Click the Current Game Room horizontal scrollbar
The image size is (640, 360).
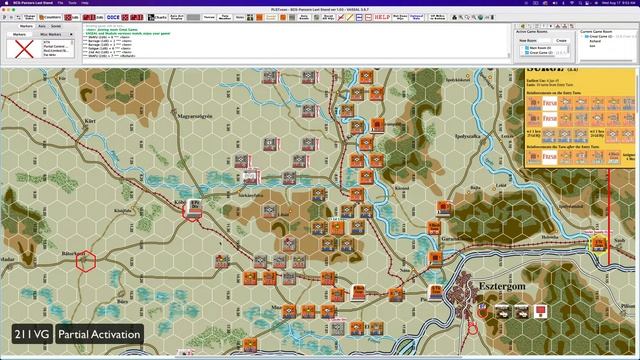606,61
